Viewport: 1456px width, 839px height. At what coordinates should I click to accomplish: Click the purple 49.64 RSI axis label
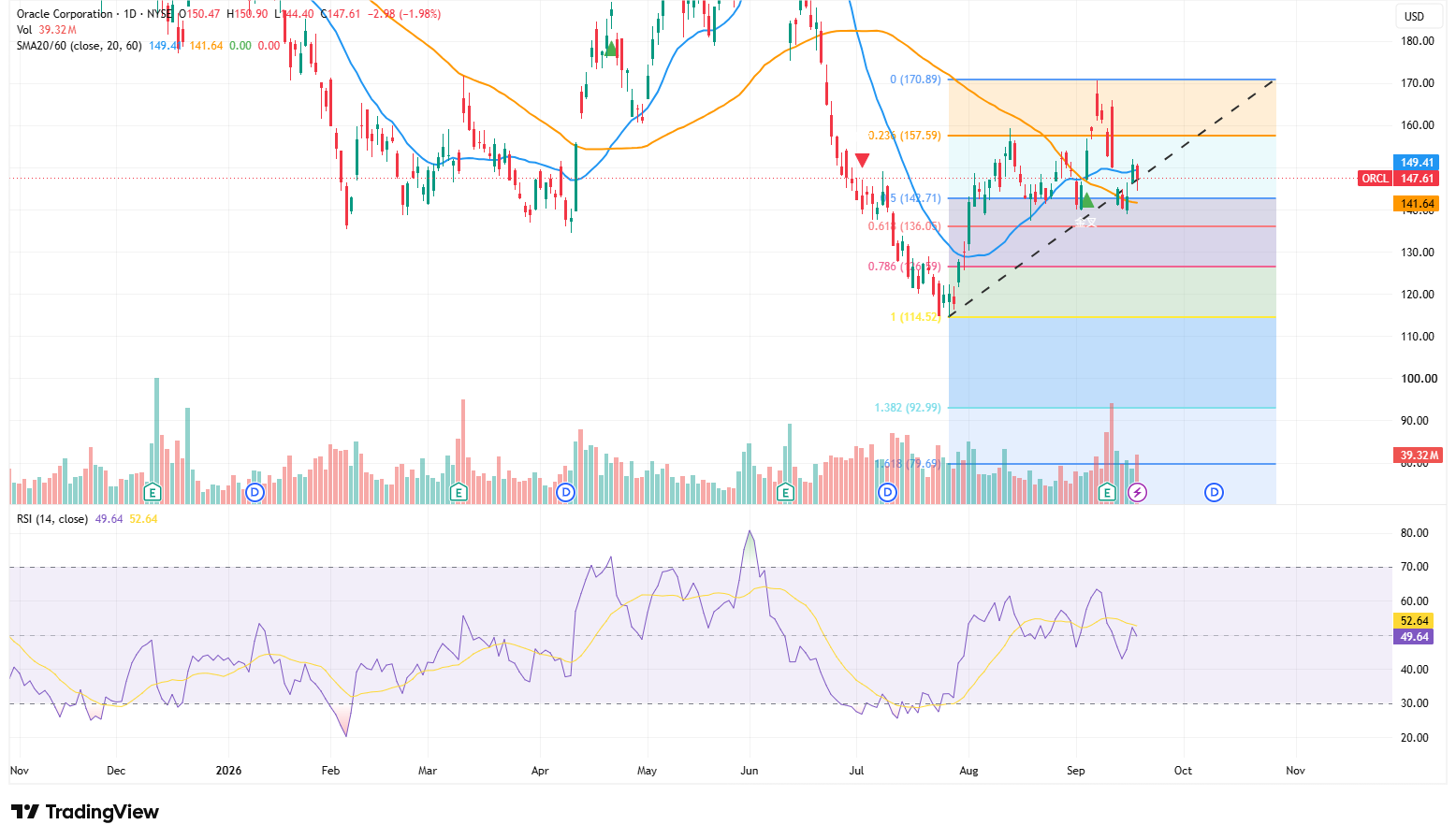click(1414, 637)
